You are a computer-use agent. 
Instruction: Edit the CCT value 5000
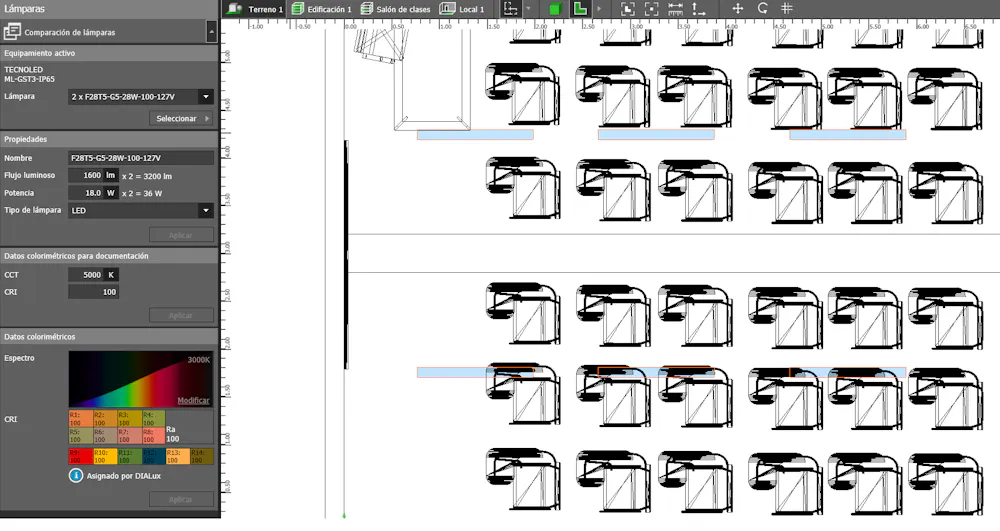pos(85,275)
